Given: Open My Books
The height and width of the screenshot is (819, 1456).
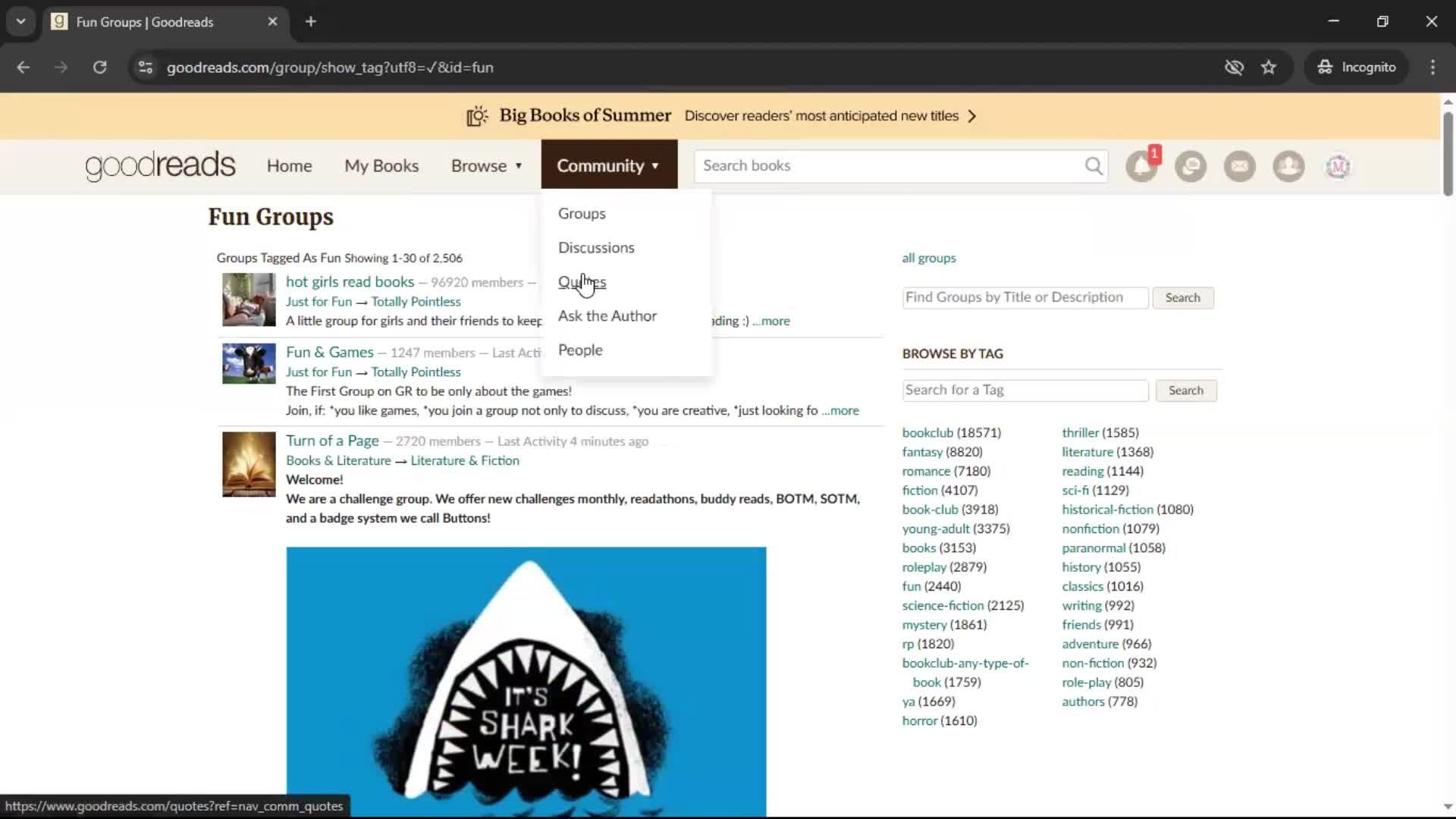Looking at the screenshot, I should click(x=381, y=166).
